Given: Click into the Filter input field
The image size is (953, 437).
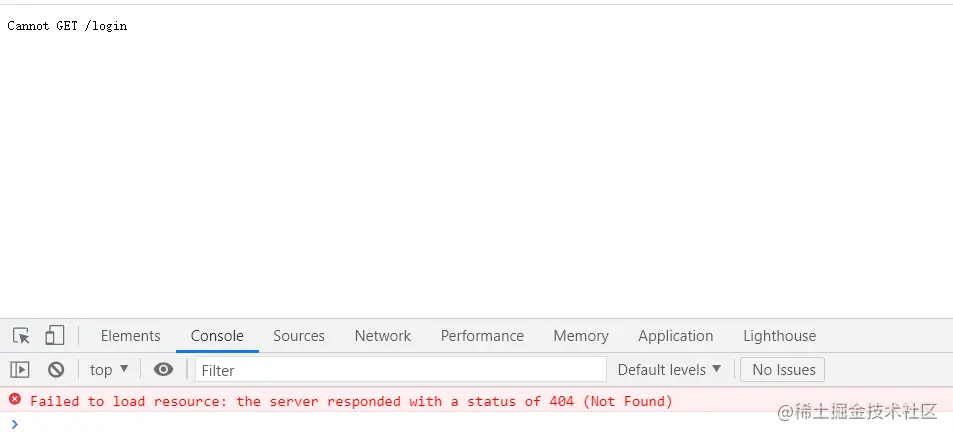Looking at the screenshot, I should pos(401,370).
